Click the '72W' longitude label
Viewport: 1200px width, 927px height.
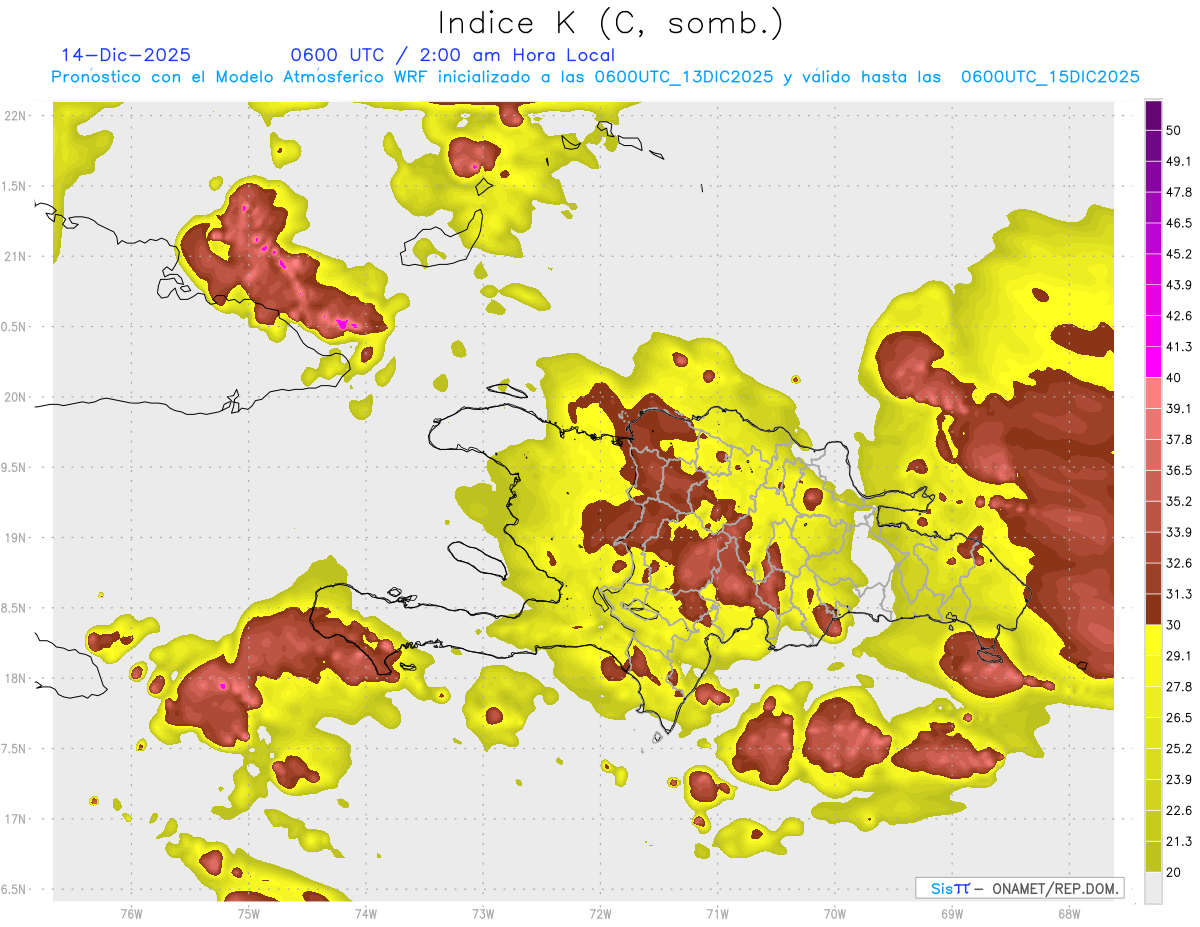coord(600,913)
